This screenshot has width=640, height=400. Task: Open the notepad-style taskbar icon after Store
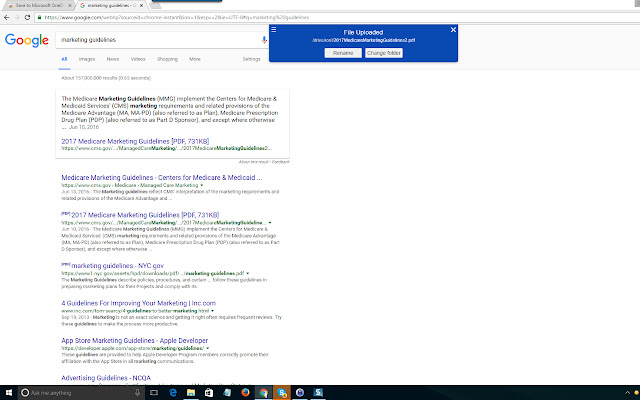click(x=227, y=393)
